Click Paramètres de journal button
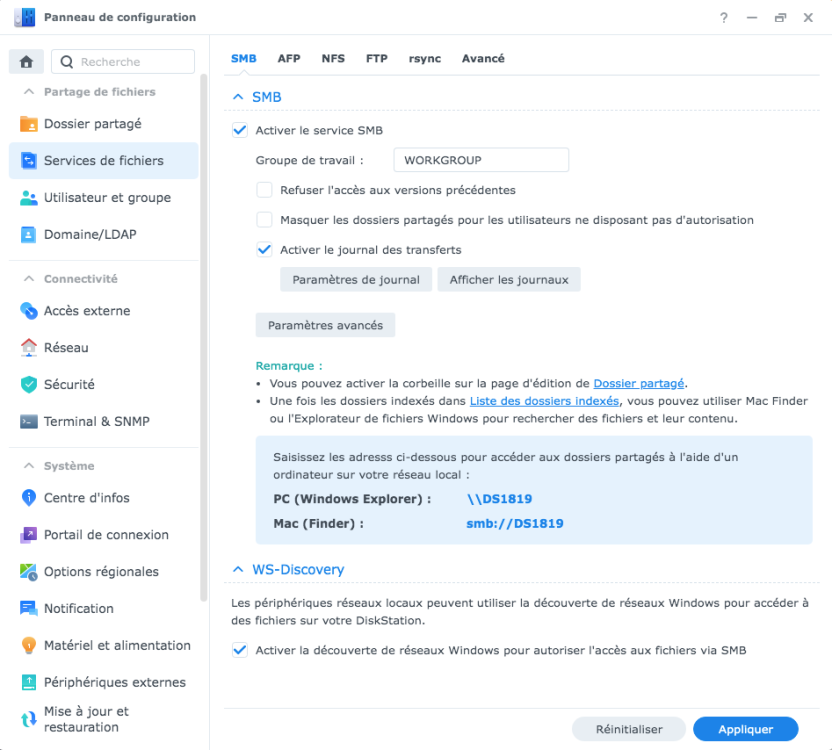The image size is (832, 750). tap(356, 280)
